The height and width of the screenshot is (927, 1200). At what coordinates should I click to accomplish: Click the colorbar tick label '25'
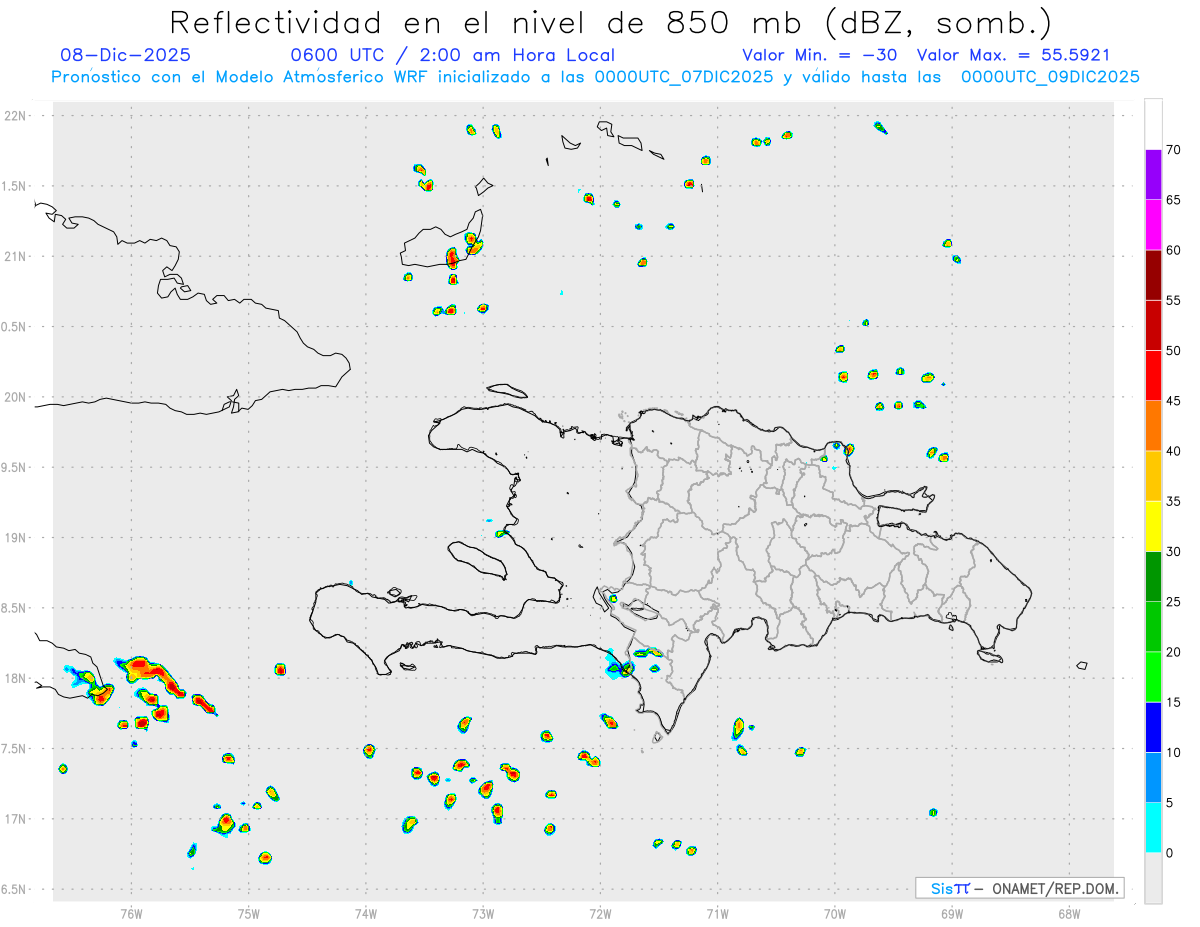click(1173, 602)
